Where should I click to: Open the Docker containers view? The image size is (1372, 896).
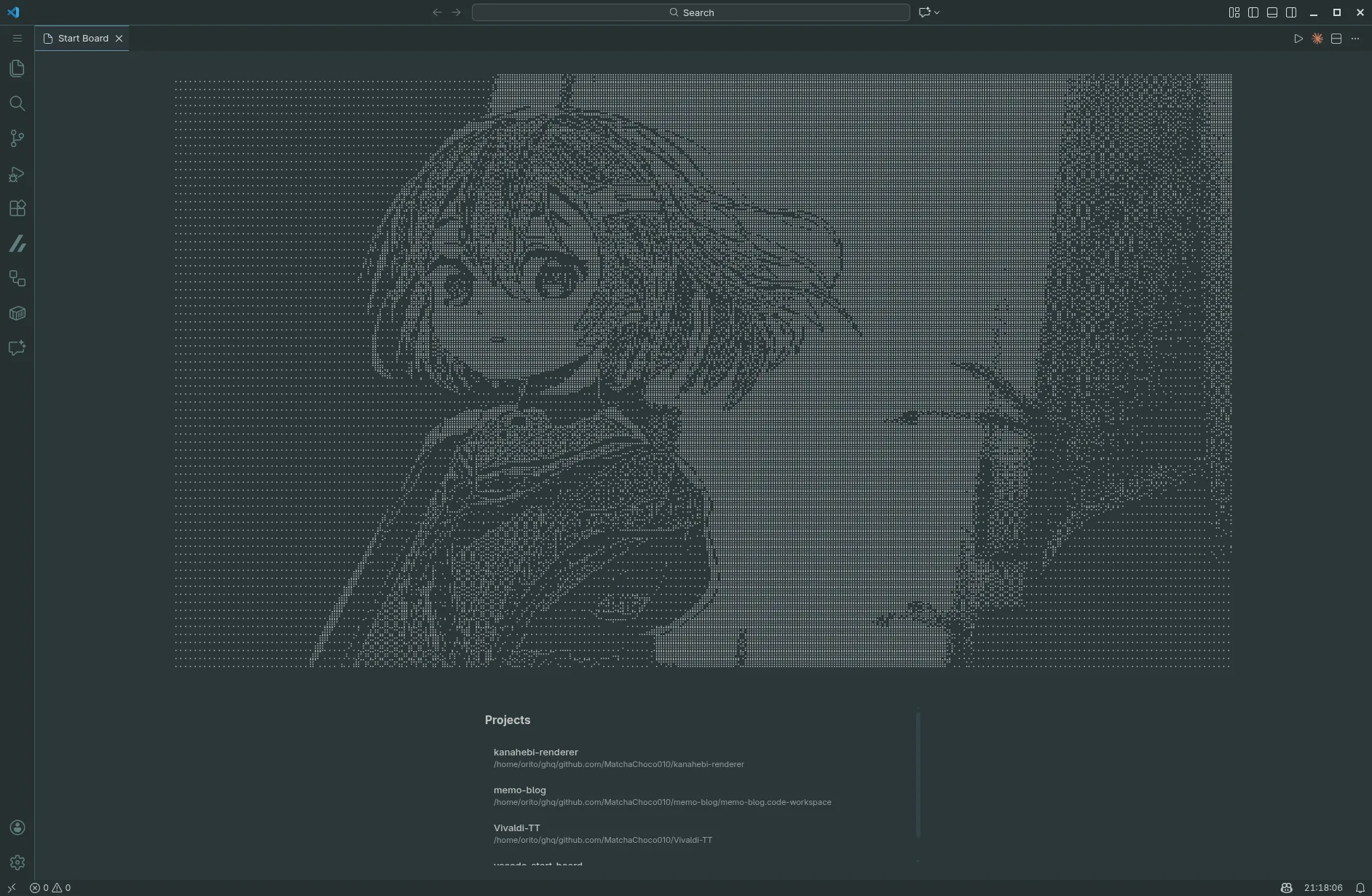pos(17,313)
